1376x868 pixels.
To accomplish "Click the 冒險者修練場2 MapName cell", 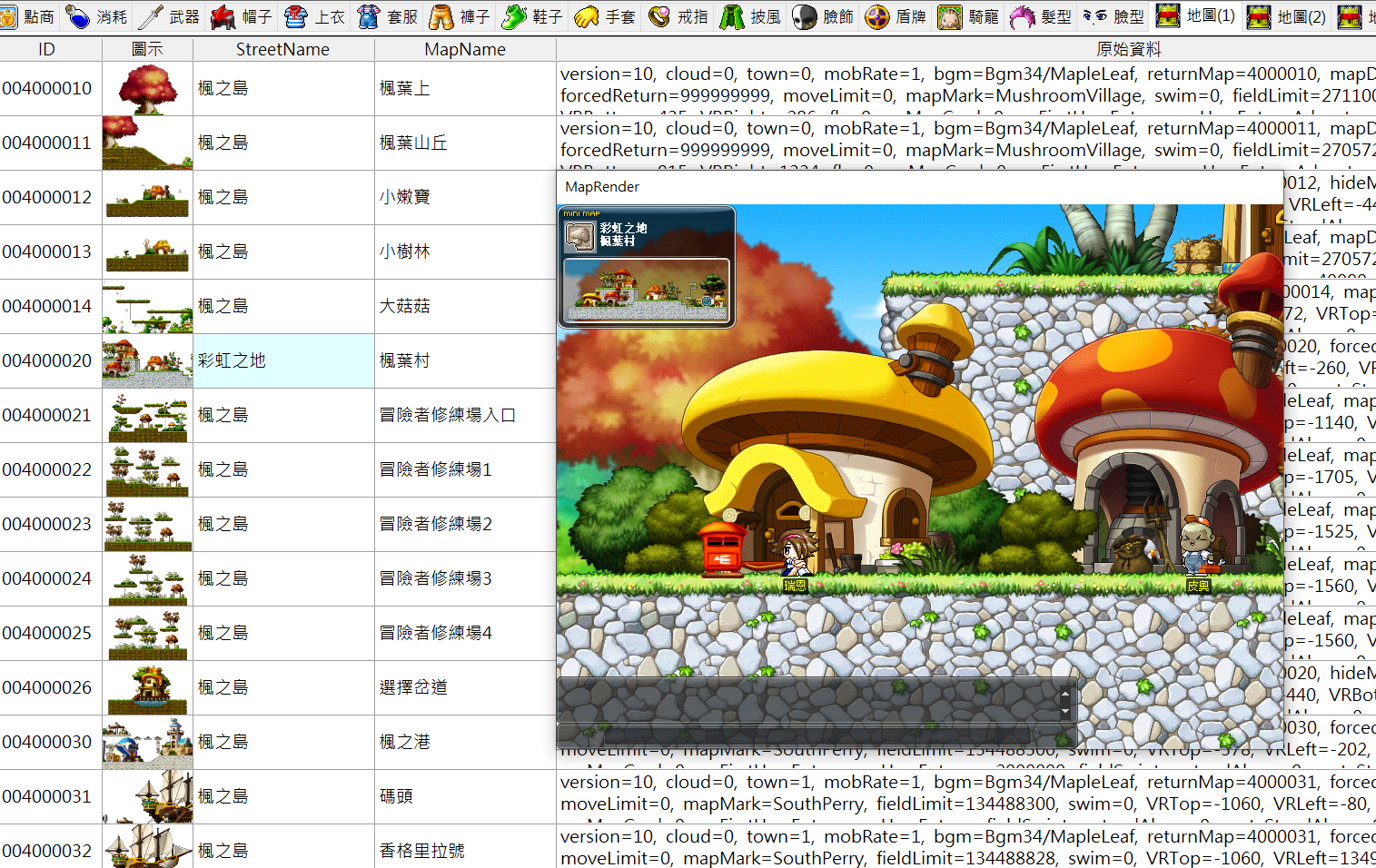I will (x=465, y=525).
